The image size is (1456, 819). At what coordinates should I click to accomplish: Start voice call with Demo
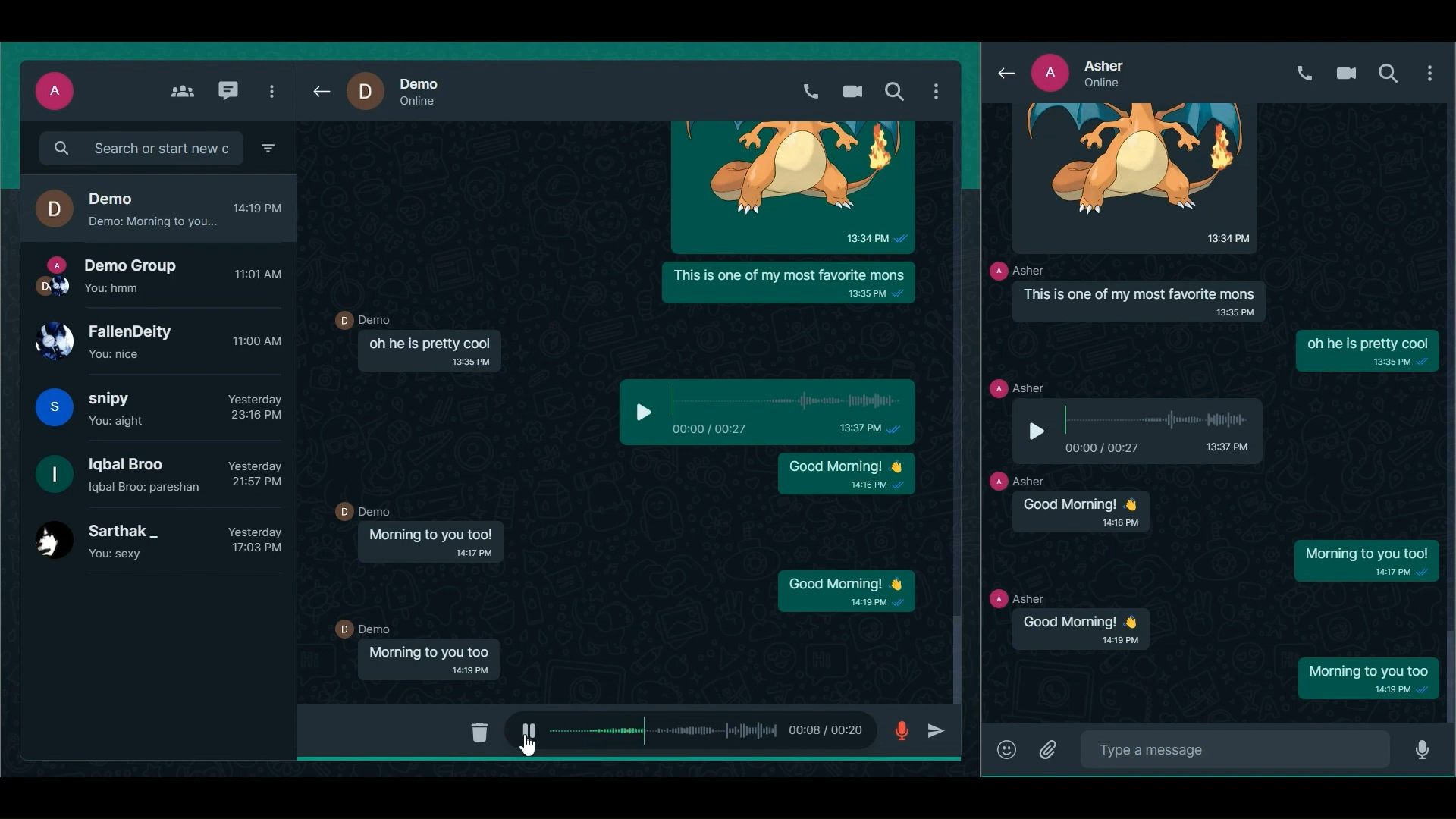[811, 92]
